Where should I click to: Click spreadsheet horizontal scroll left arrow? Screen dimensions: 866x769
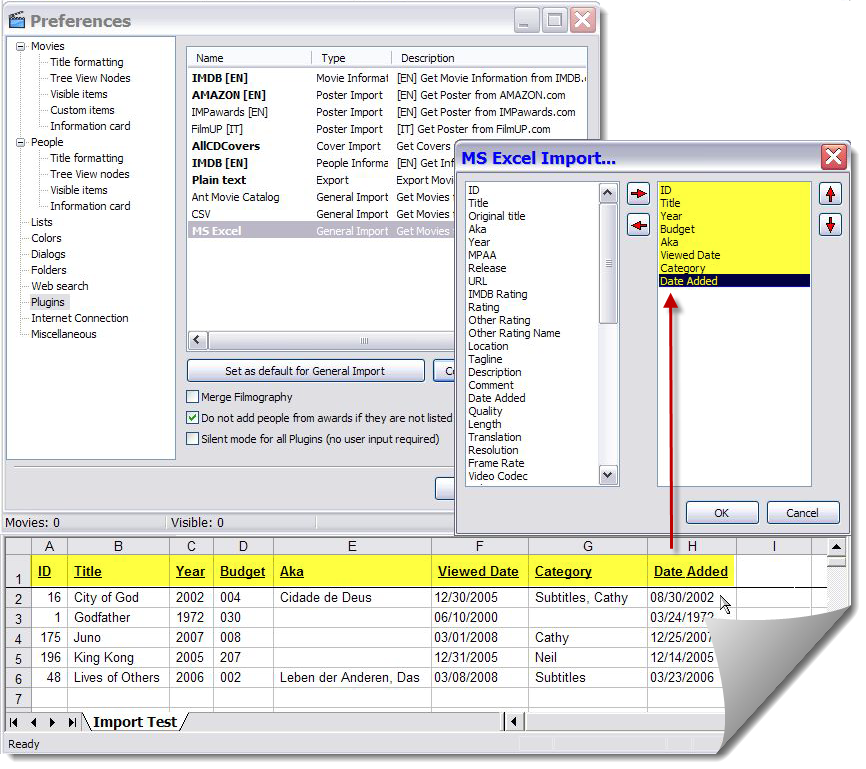tap(515, 721)
